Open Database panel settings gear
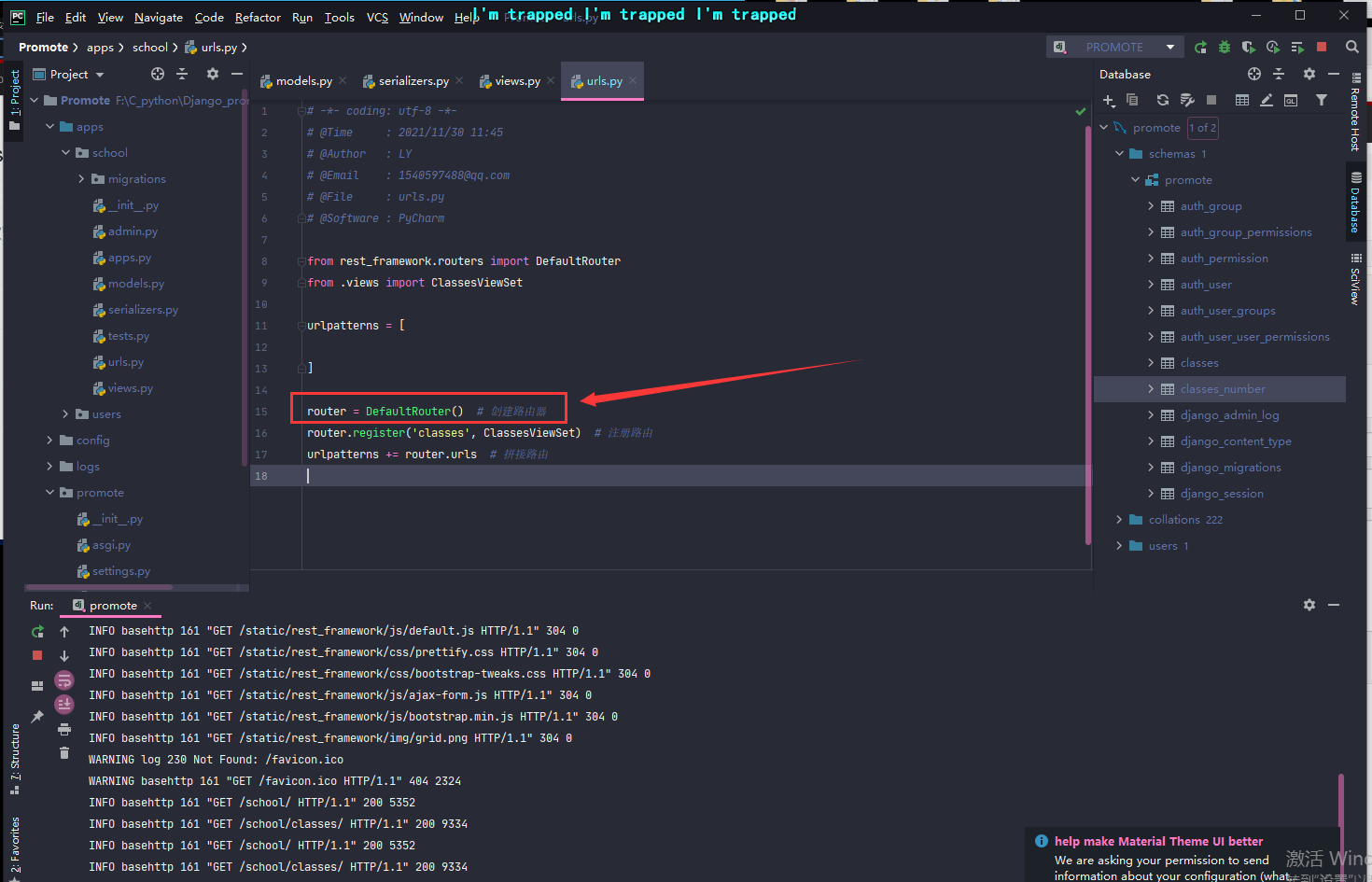The width and height of the screenshot is (1372, 882). (1309, 74)
